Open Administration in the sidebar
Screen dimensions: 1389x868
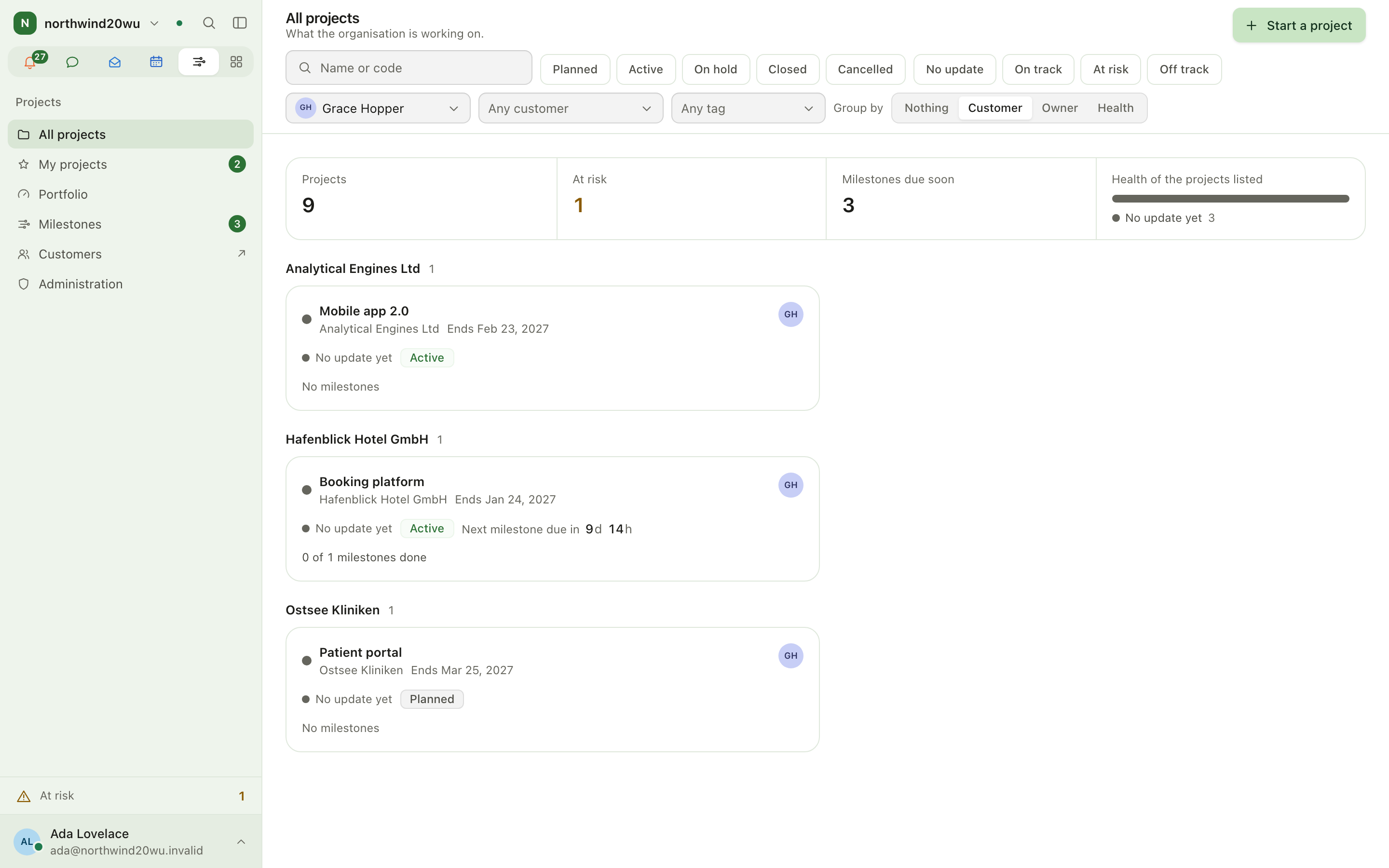click(x=130, y=284)
